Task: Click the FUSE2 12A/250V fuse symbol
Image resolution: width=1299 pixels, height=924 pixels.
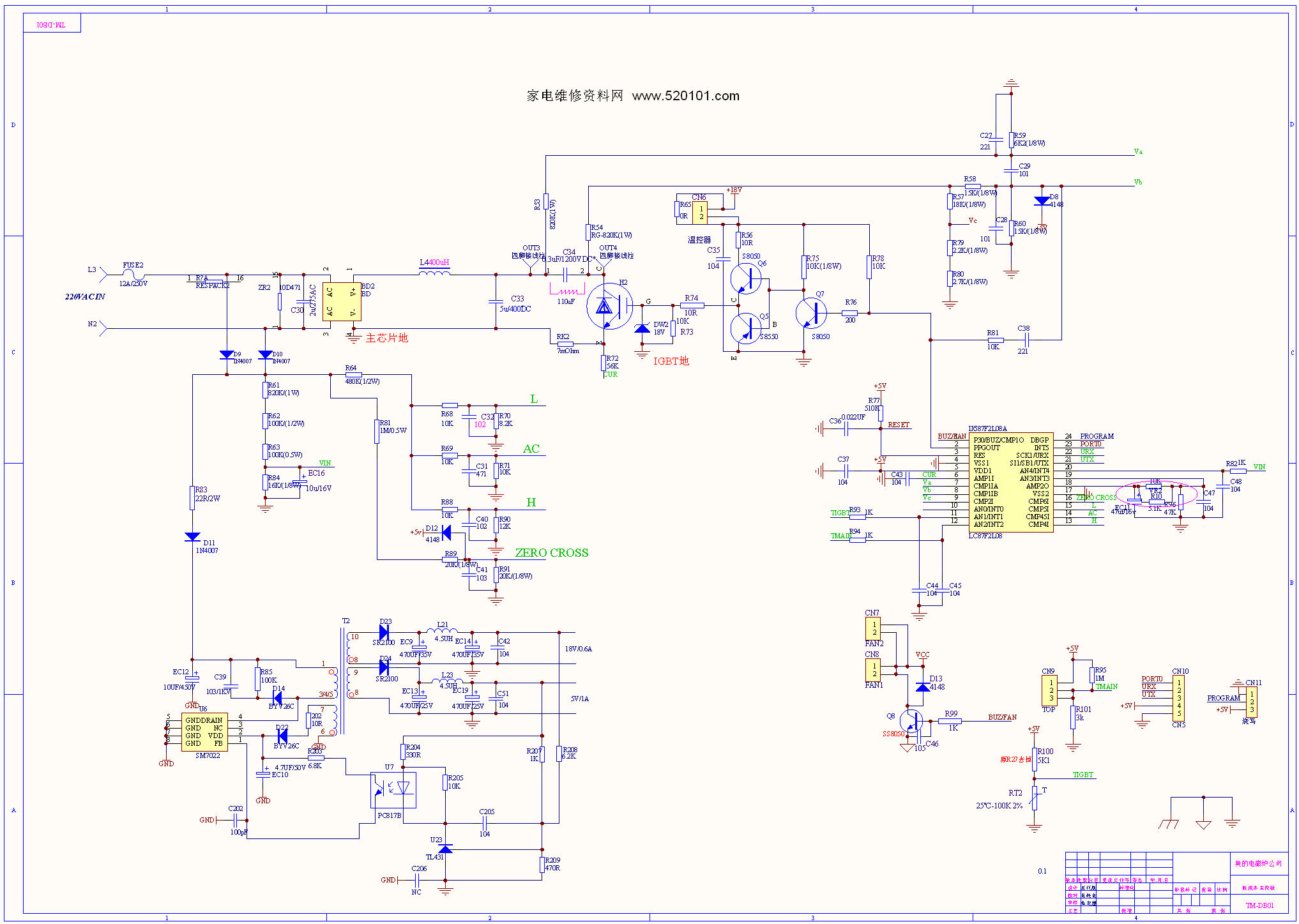Action: pos(133,275)
